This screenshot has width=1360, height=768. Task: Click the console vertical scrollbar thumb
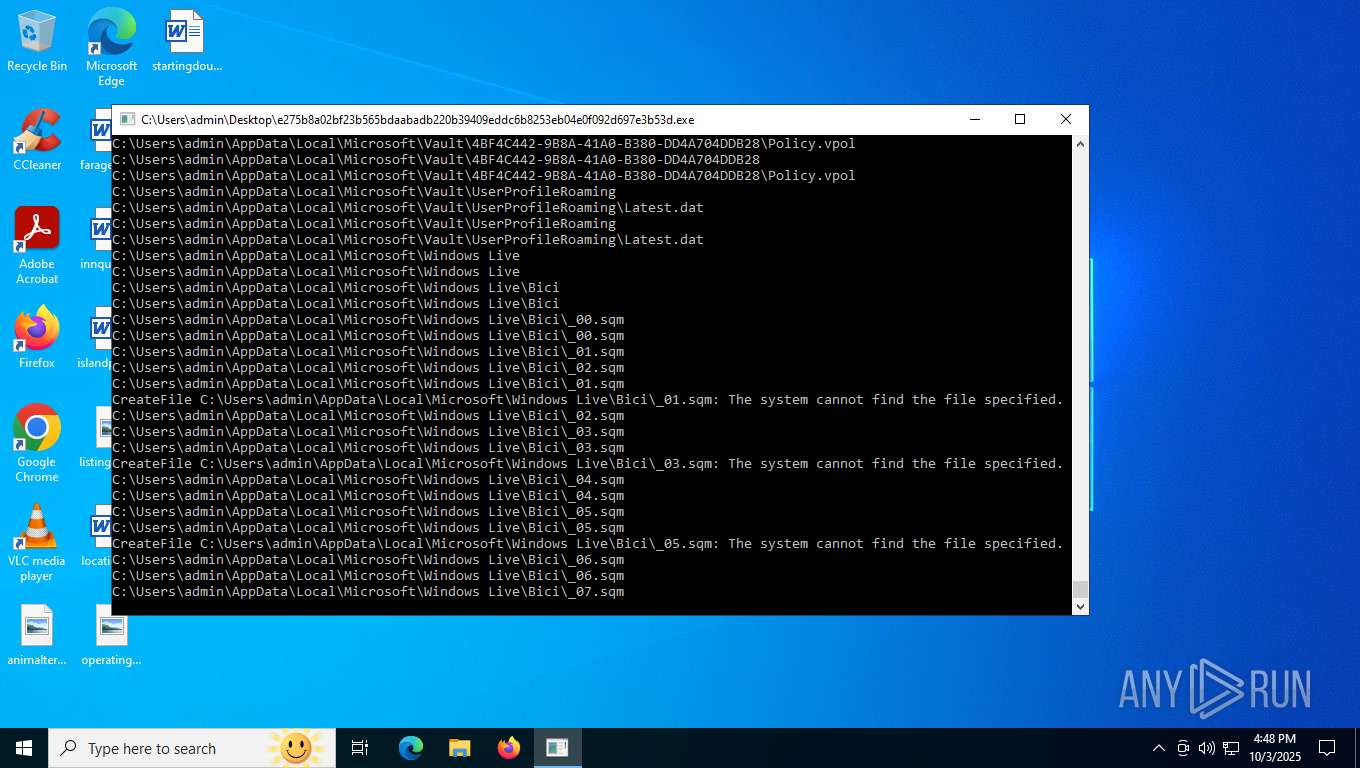coord(1080,589)
